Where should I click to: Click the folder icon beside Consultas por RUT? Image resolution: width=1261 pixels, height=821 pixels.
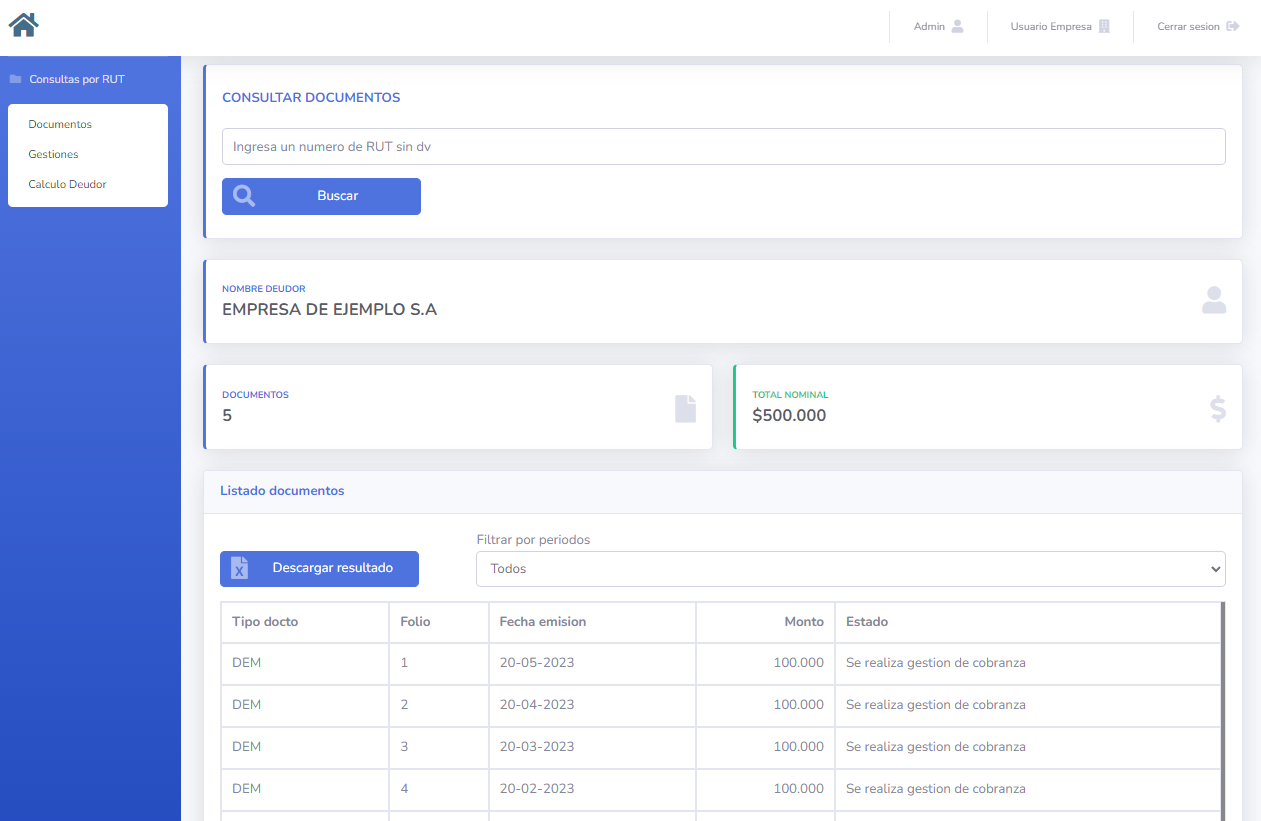[x=15, y=79]
